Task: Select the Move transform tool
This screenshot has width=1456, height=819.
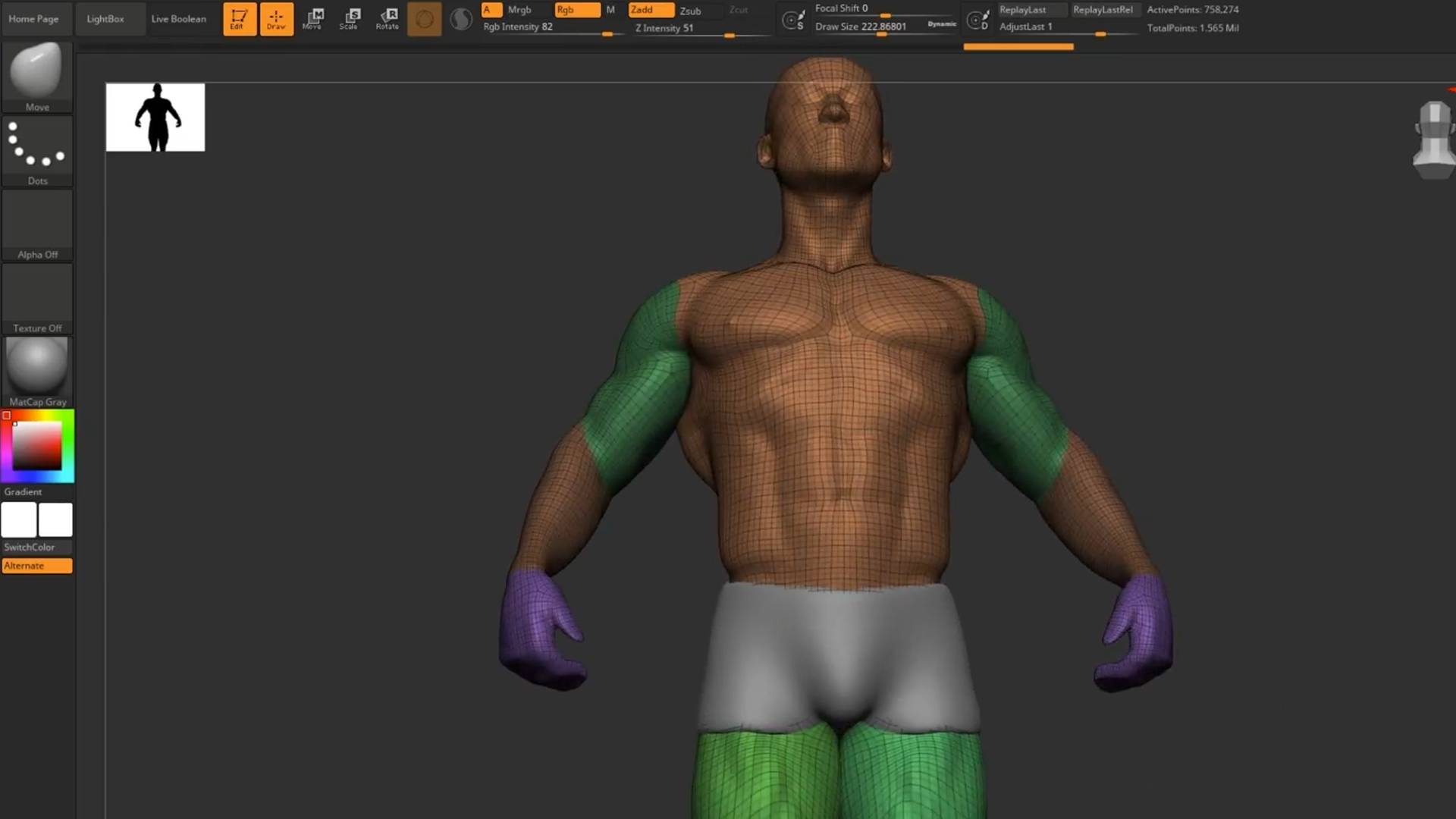Action: pyautogui.click(x=312, y=19)
